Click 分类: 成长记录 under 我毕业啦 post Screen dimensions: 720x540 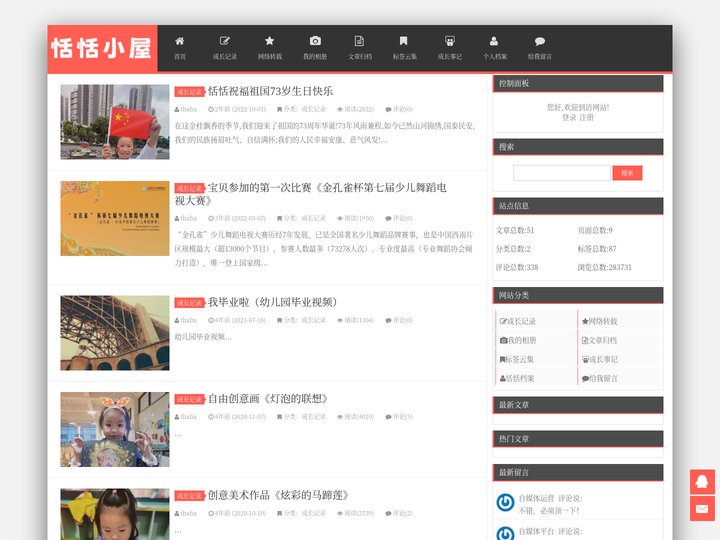click(x=301, y=320)
